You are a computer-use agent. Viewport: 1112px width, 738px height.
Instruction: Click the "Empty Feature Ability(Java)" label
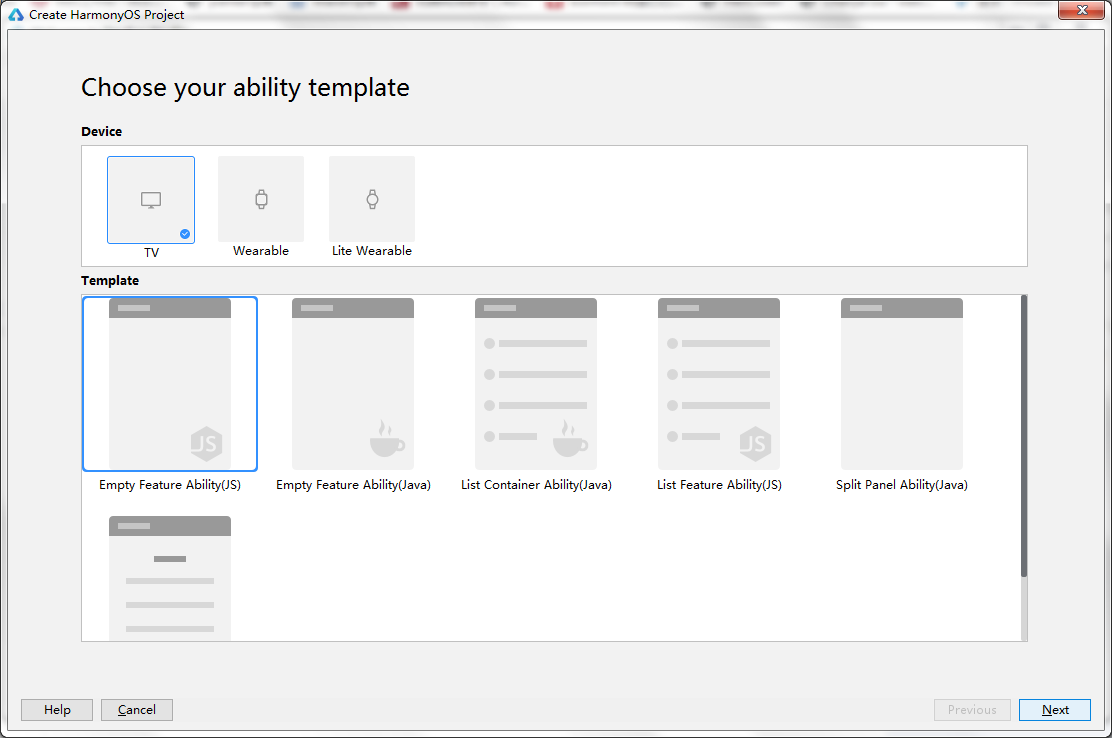353,485
